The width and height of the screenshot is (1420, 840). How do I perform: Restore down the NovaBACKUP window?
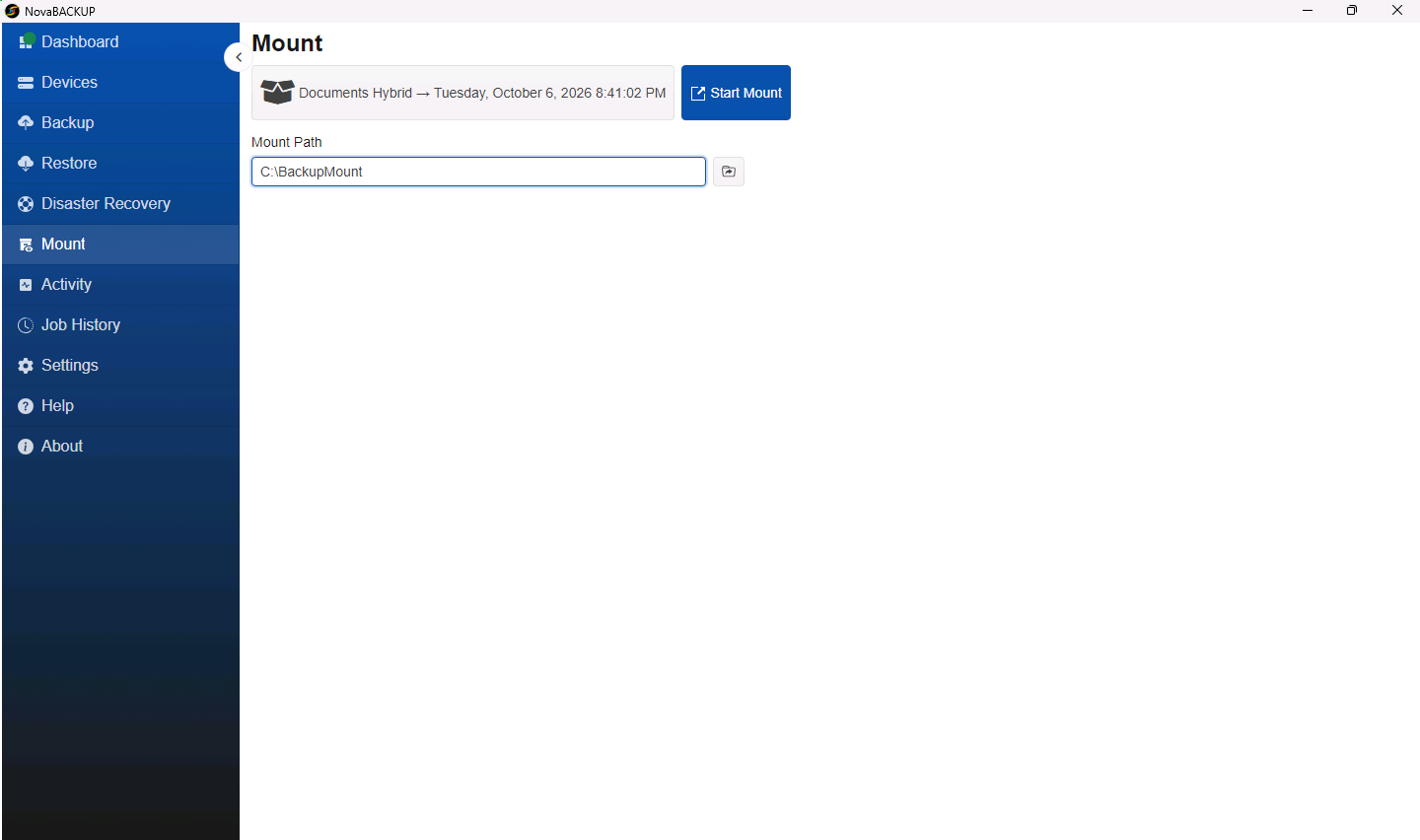click(x=1352, y=11)
